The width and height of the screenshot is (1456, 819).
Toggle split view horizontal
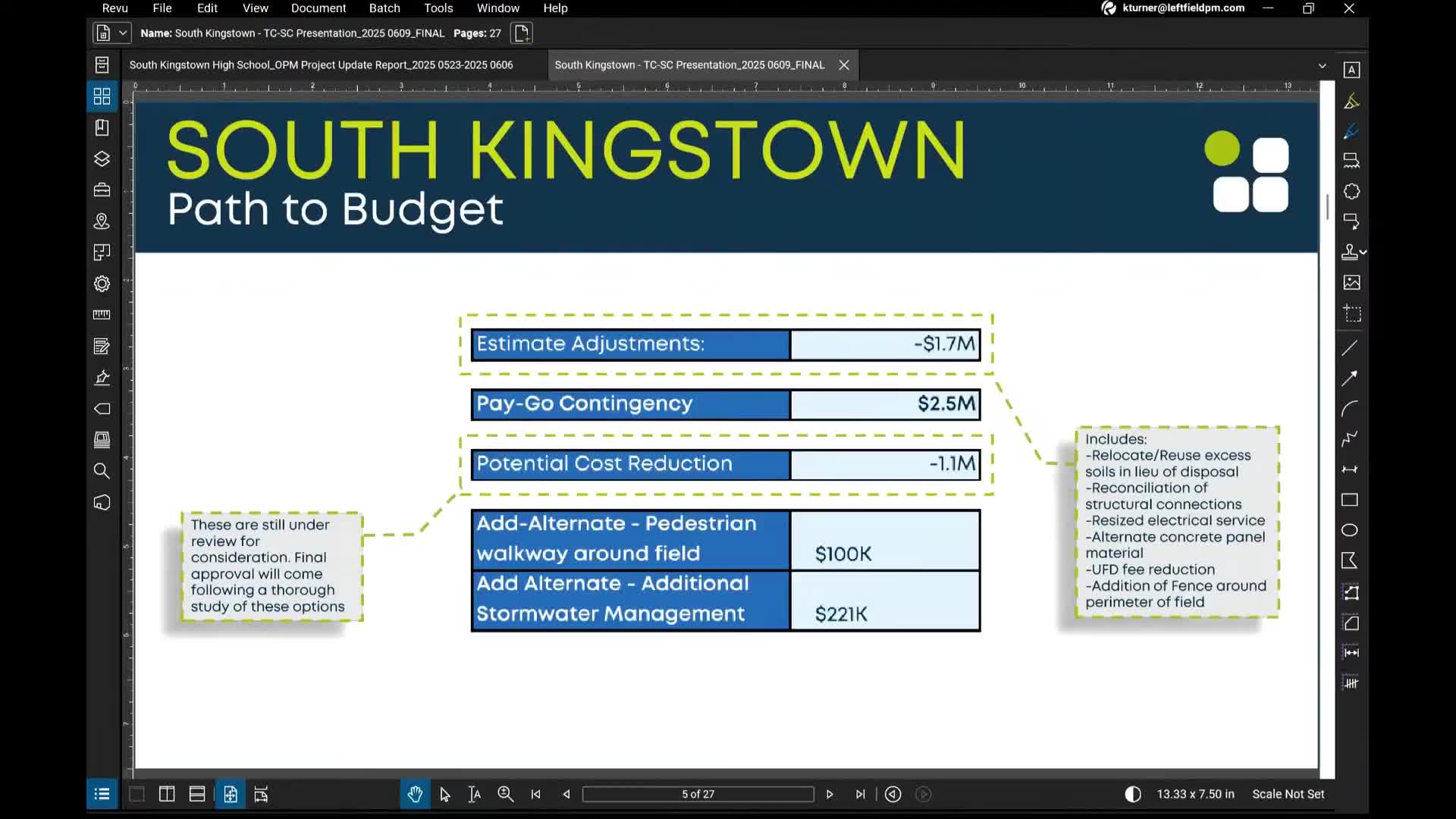(x=197, y=794)
